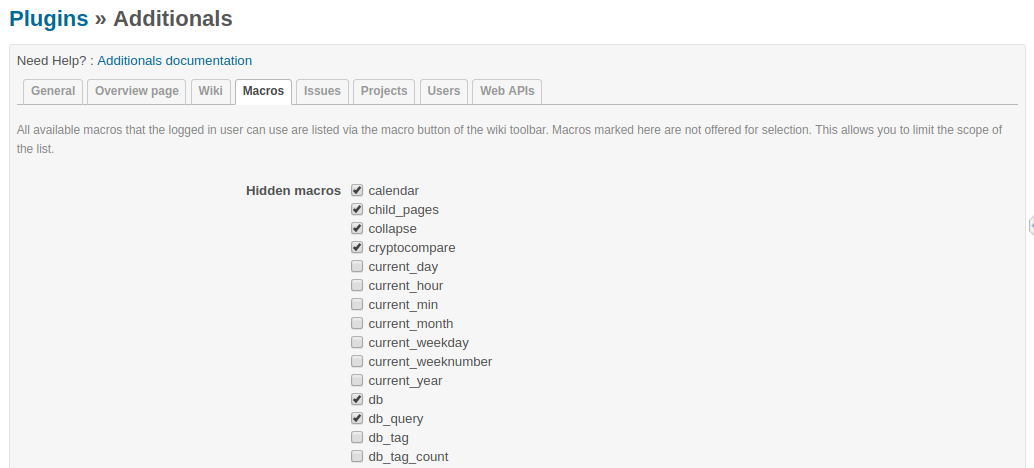Tick the current_weeknumber checkbox

pyautogui.click(x=357, y=361)
